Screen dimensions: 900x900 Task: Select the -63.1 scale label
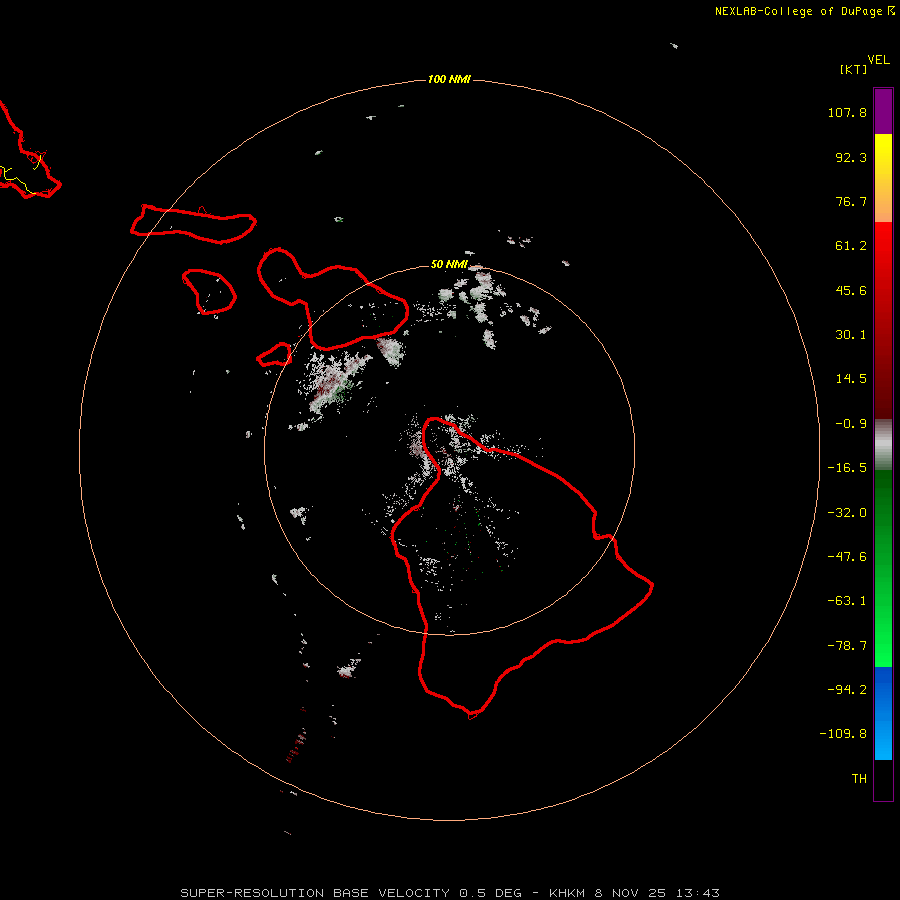pyautogui.click(x=847, y=601)
